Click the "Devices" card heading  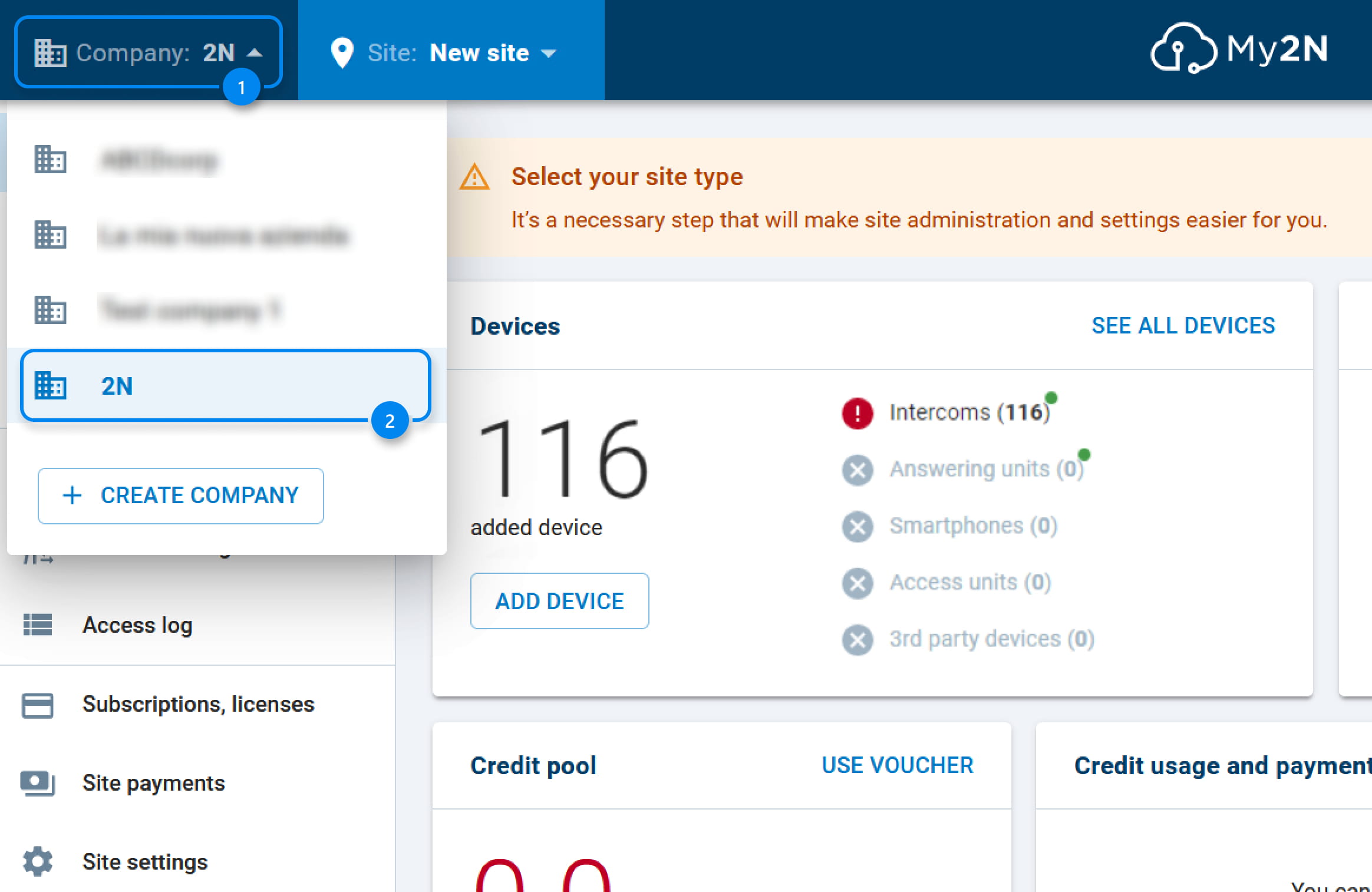point(515,326)
